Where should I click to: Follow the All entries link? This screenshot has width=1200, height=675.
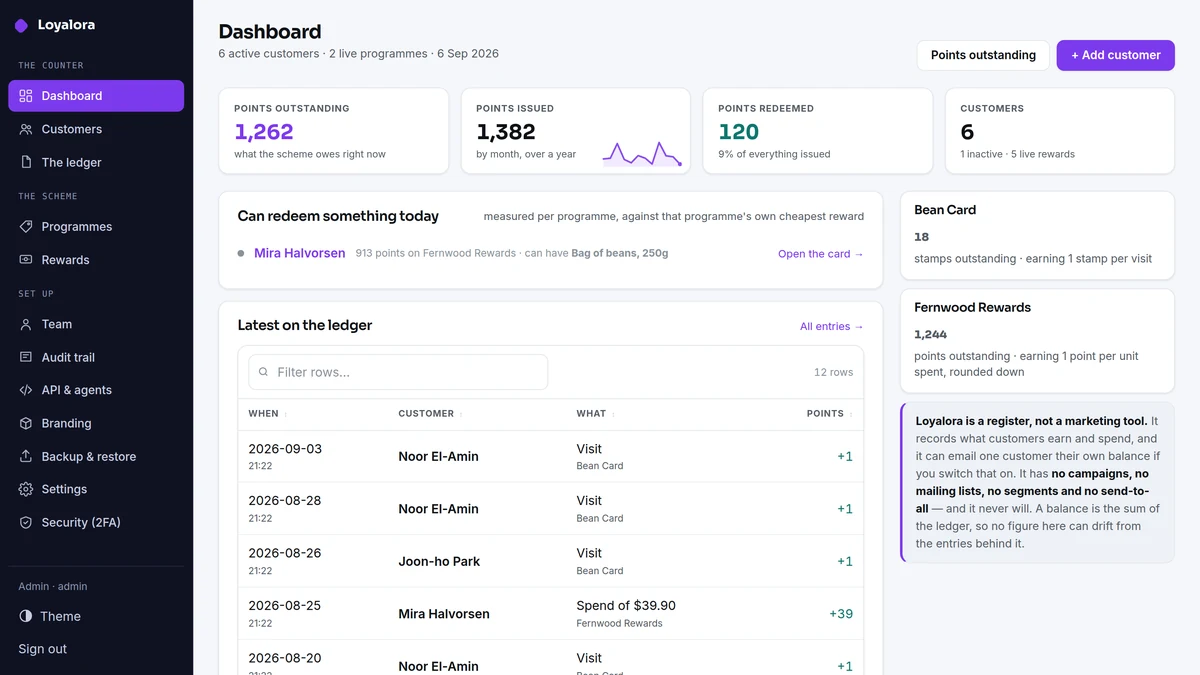click(832, 326)
